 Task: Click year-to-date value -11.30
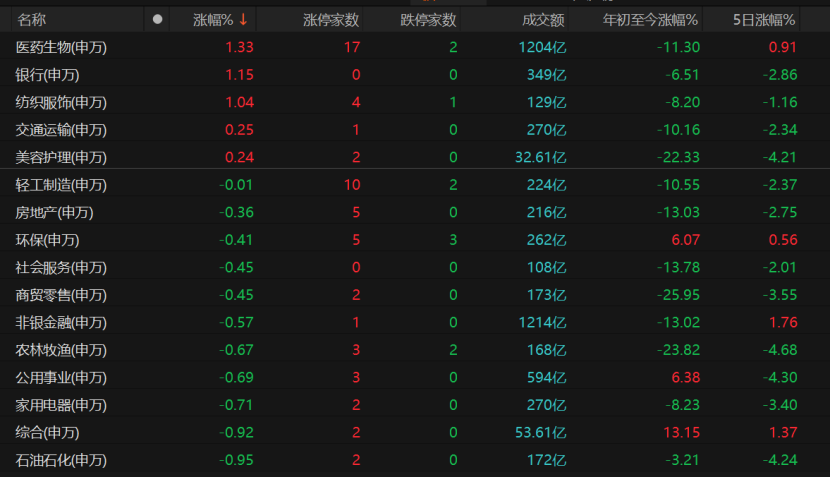(678, 47)
